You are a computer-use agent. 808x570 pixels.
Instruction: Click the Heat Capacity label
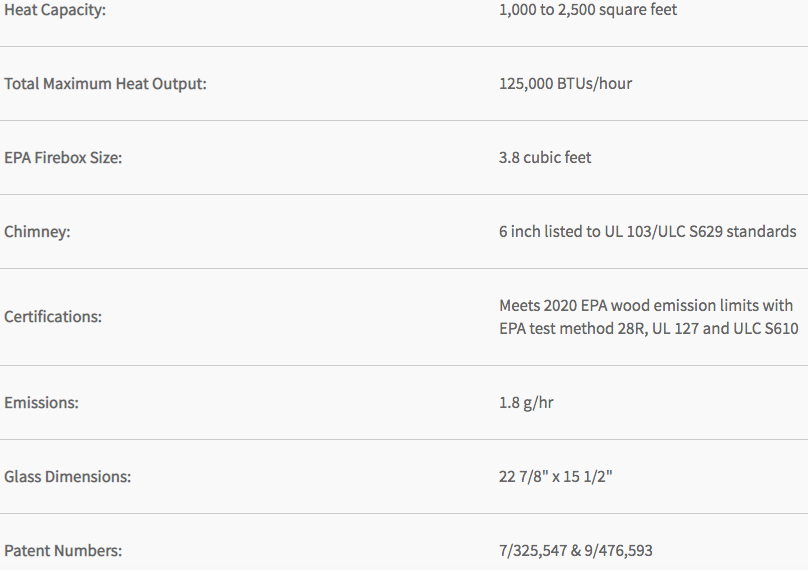pos(55,9)
